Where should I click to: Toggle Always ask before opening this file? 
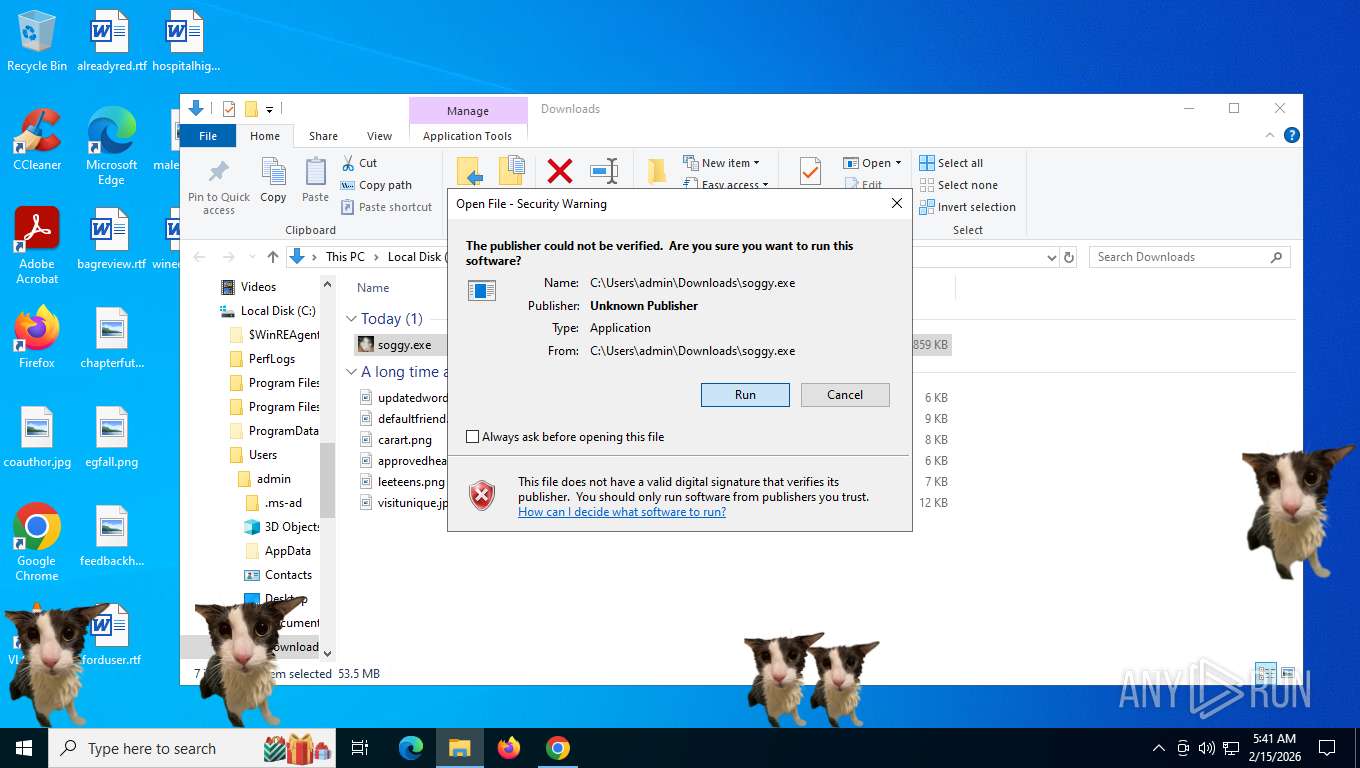point(473,437)
